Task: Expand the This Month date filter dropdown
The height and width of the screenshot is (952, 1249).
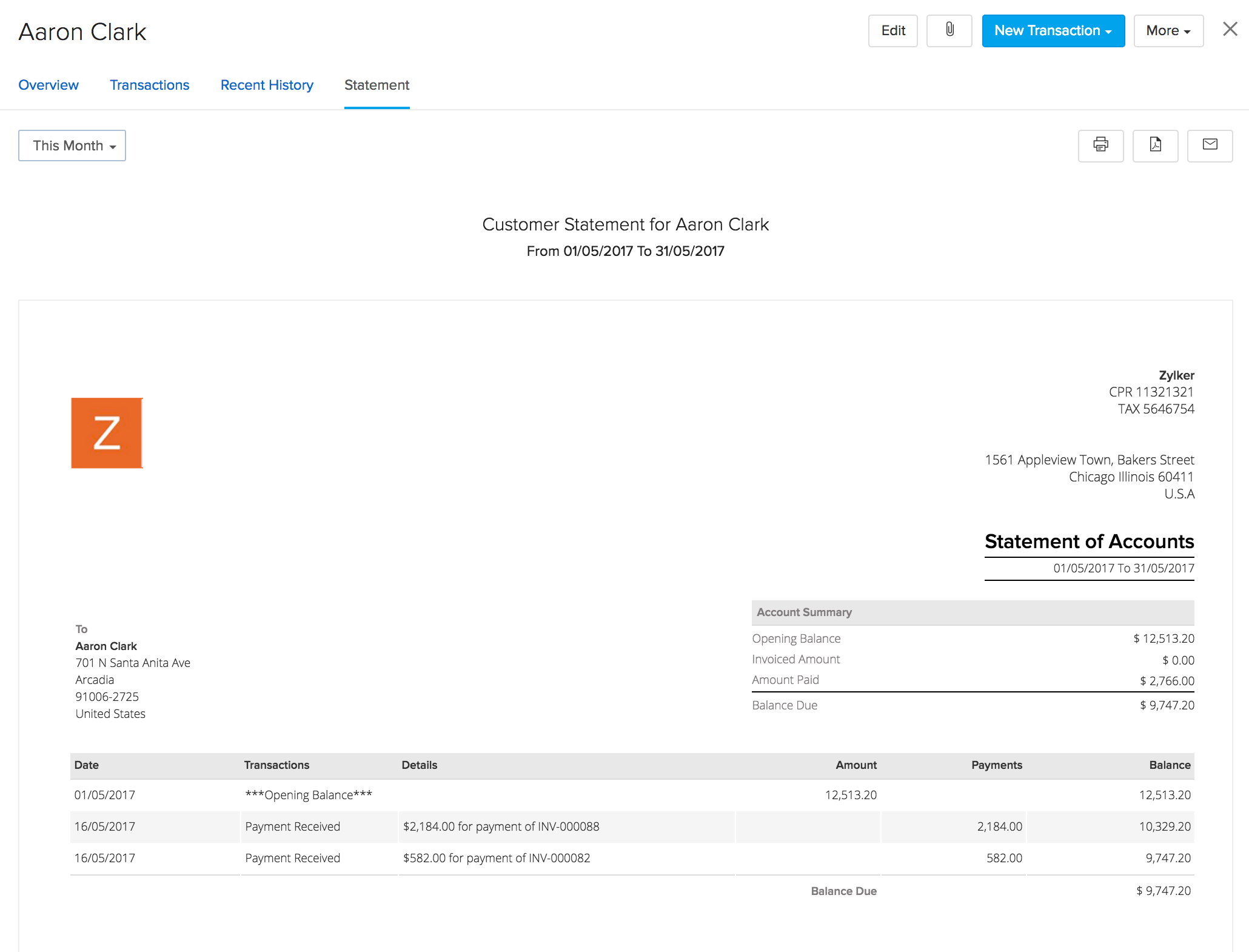Action: 73,145
